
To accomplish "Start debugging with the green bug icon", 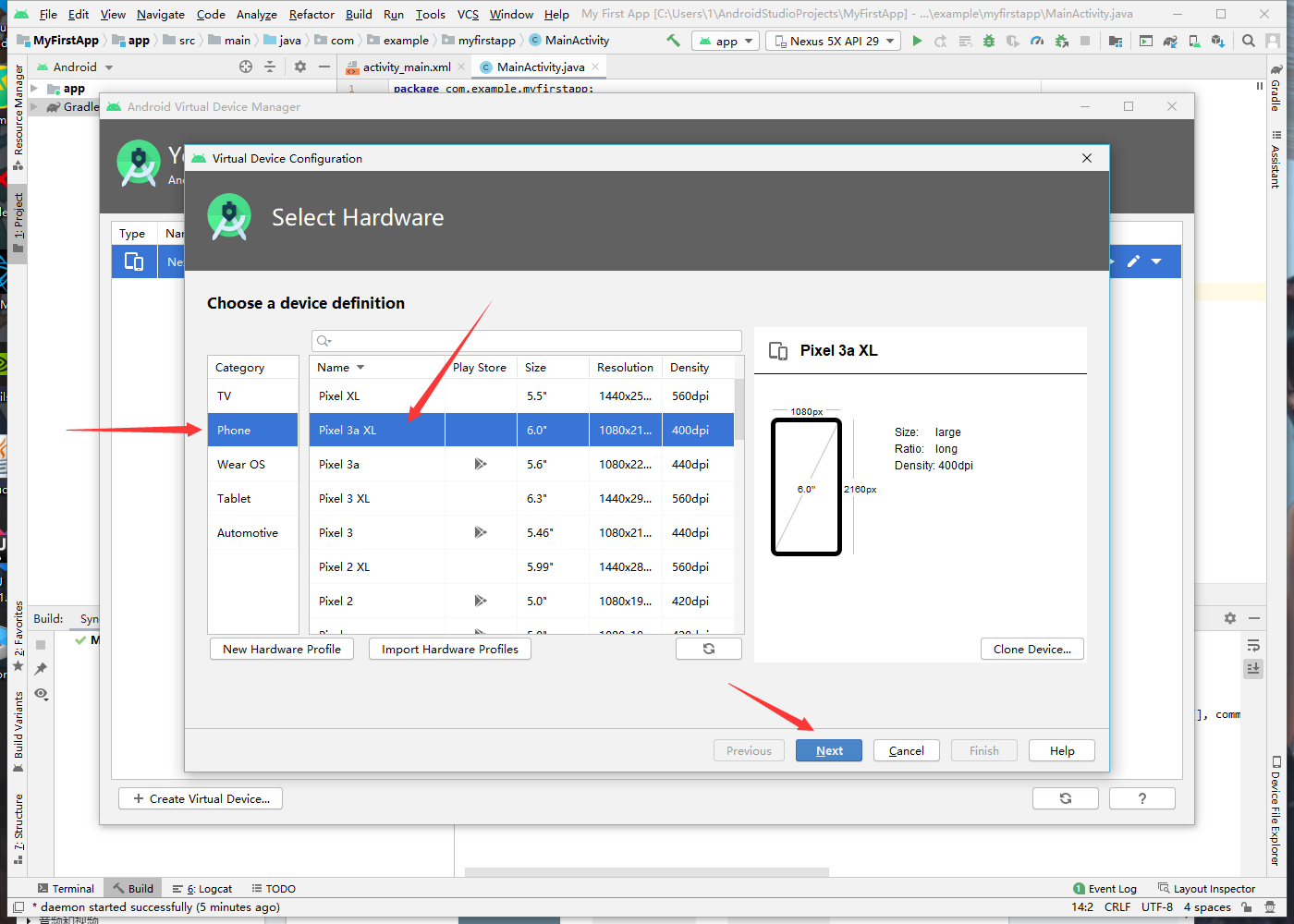I will [989, 41].
